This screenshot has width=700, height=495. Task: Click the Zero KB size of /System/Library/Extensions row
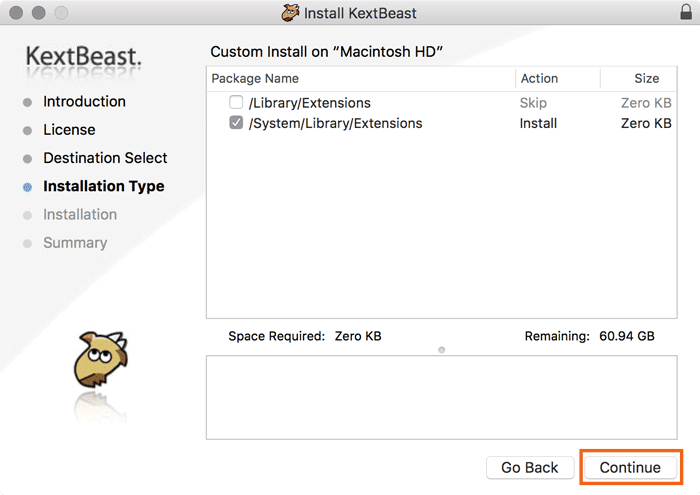point(646,124)
